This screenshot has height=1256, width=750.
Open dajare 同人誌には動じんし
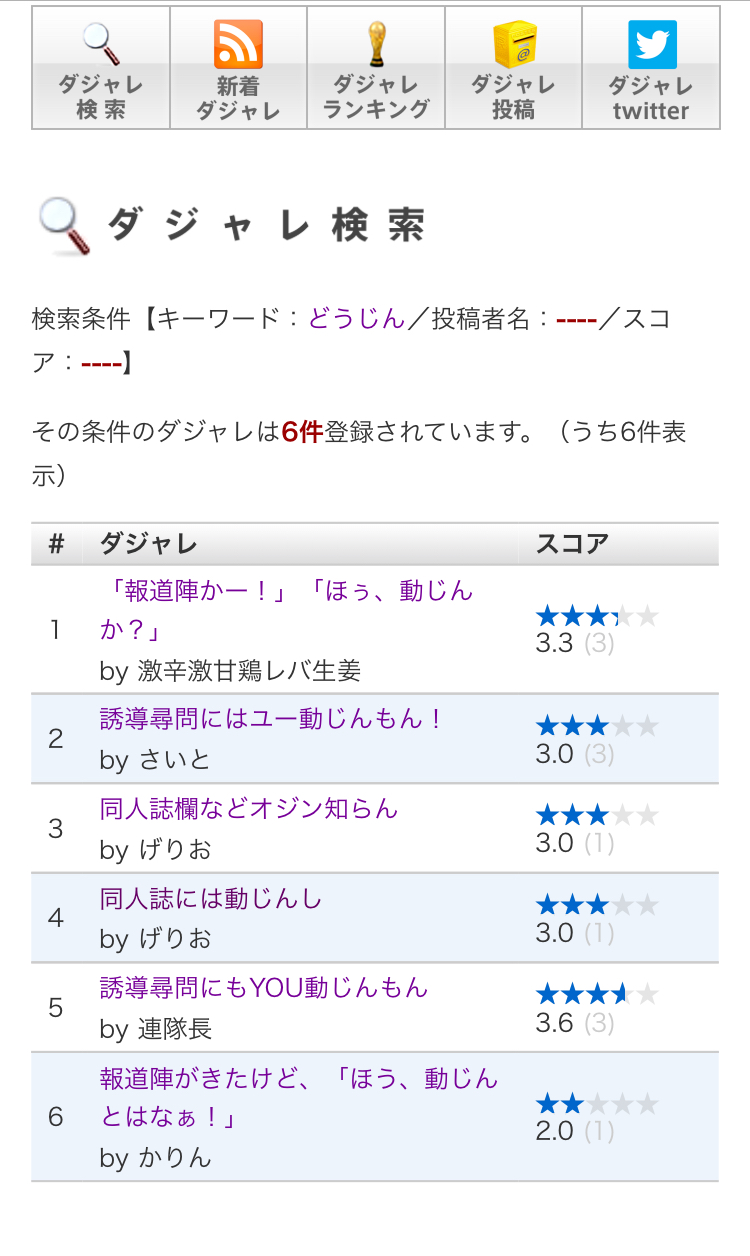pyautogui.click(x=211, y=899)
